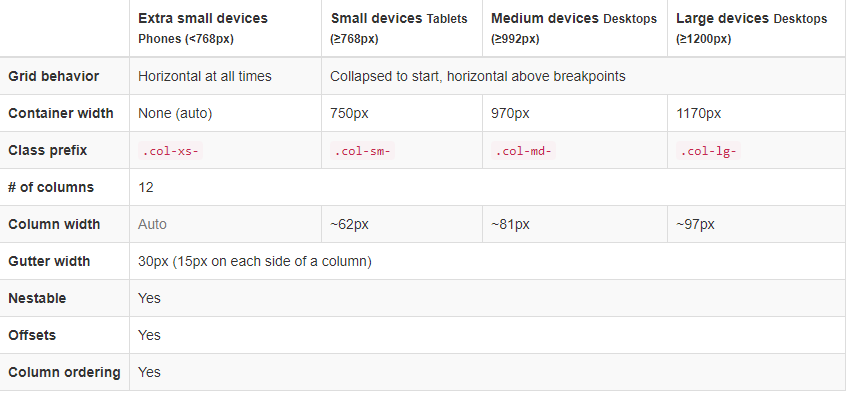Viewport: 846px width, 394px height.
Task: Click the Gutter width row label
Action: 49,261
